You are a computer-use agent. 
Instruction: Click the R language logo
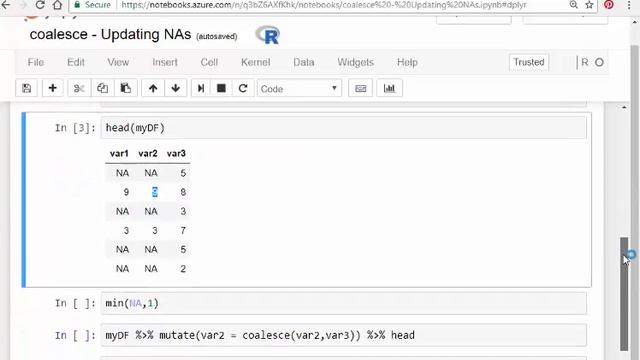[x=268, y=36]
